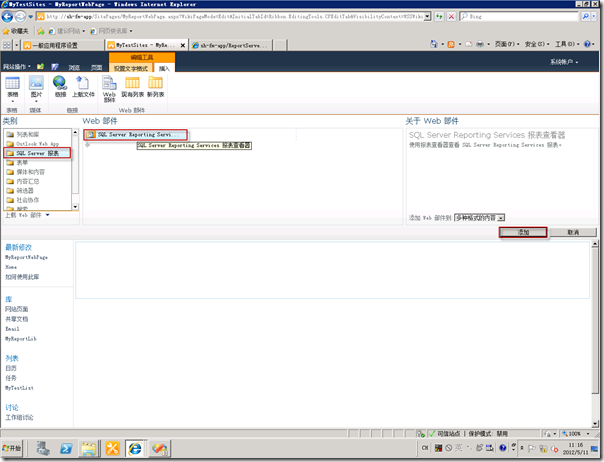This screenshot has height=462, width=604.
Task: Open the MyReportWebPage recent link
Action: pos(27,257)
